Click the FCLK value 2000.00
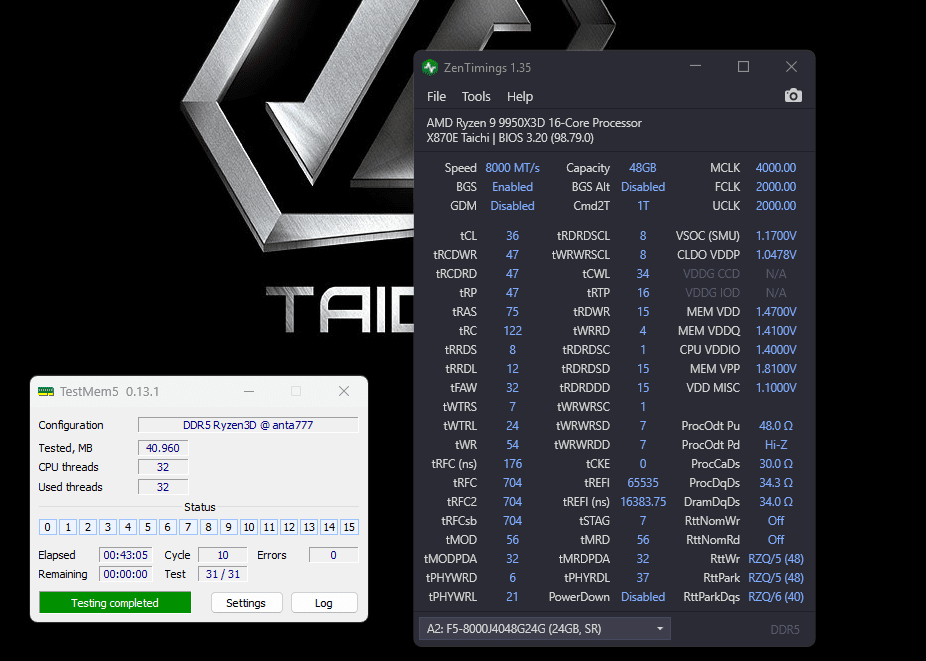 point(776,187)
